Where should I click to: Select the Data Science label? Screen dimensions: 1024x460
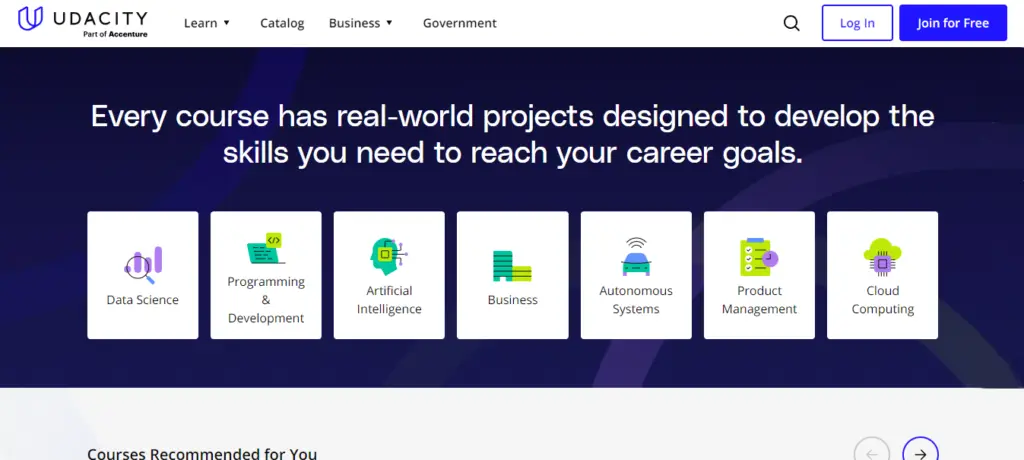coord(142,300)
